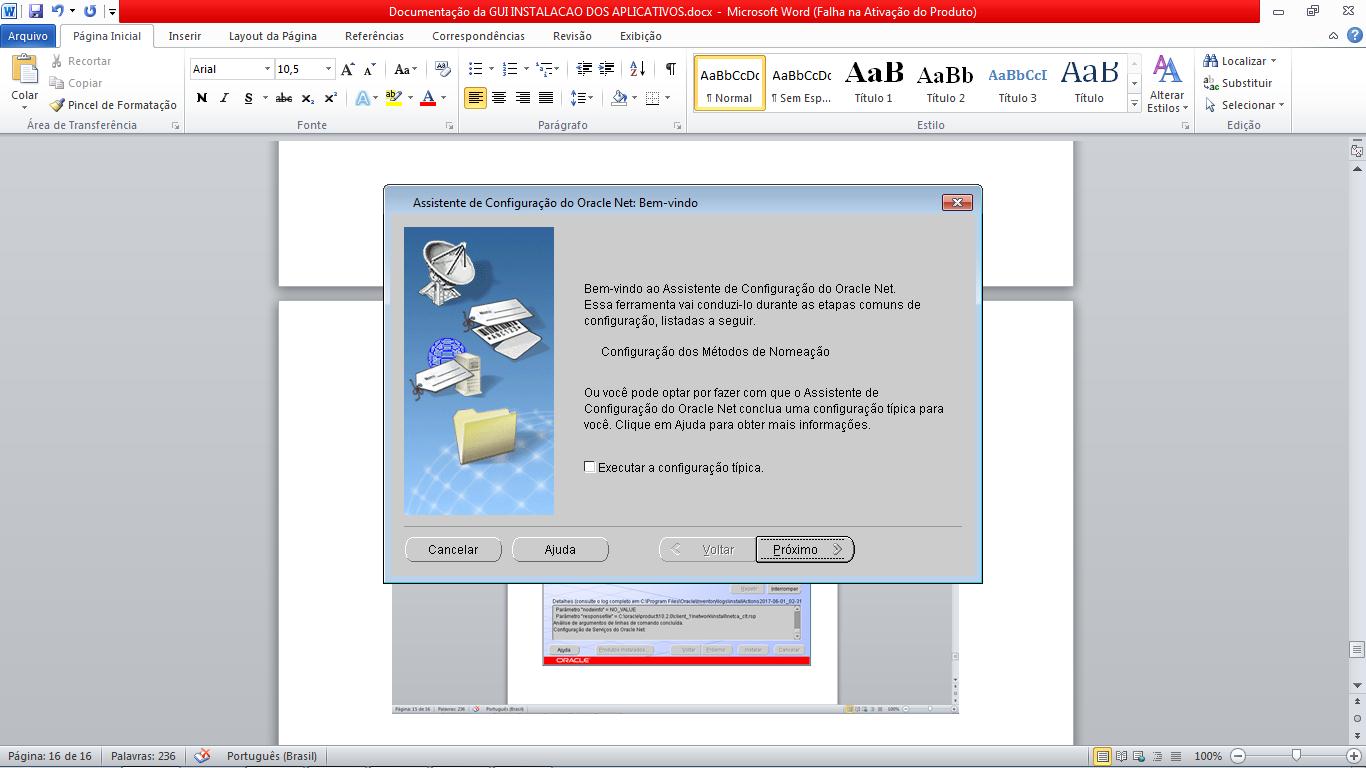
Task: Open the highlight color dropdown arrow
Action: pos(409,98)
